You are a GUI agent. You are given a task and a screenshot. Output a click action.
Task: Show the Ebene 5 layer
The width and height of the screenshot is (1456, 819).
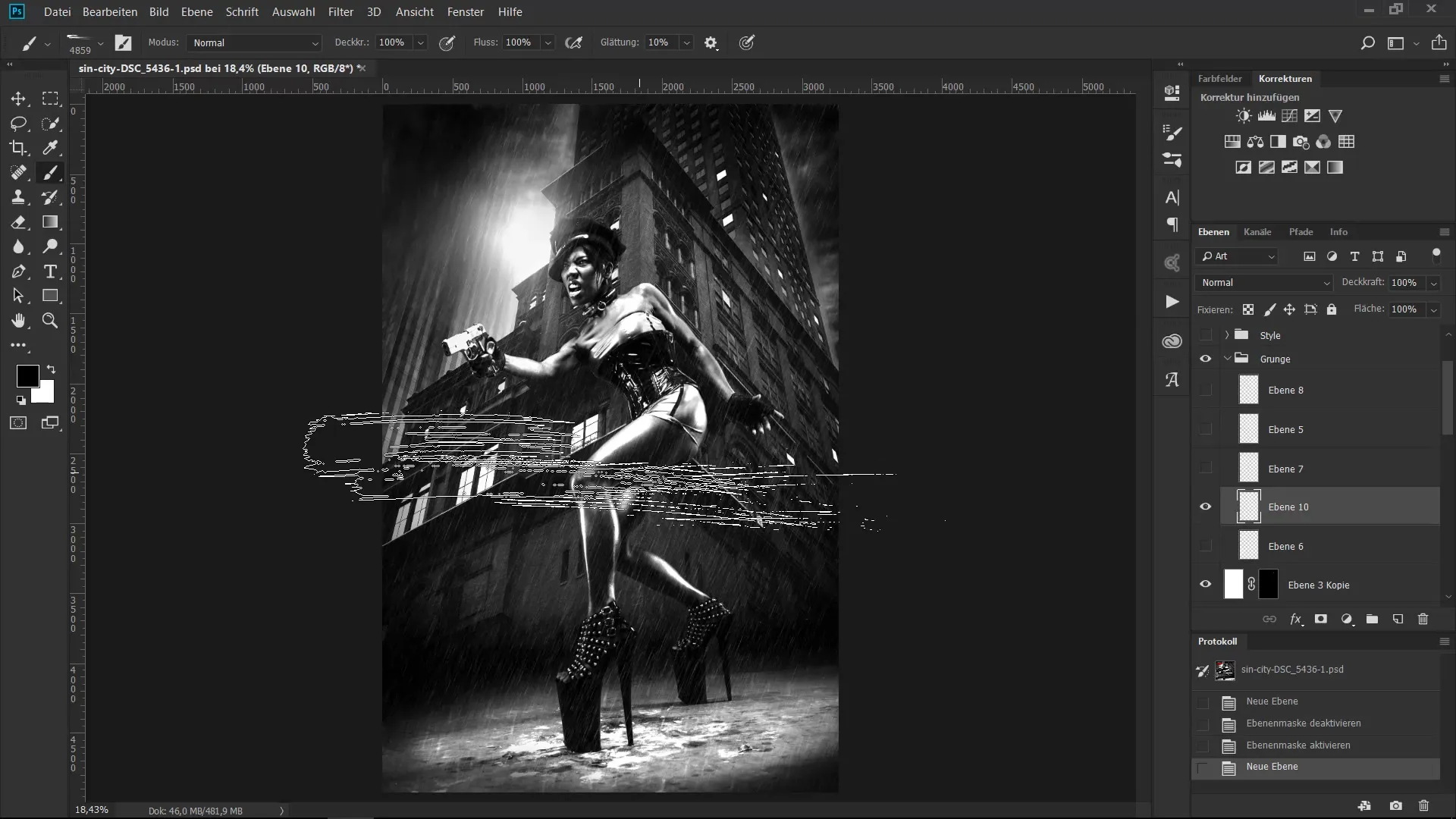[x=1206, y=429]
